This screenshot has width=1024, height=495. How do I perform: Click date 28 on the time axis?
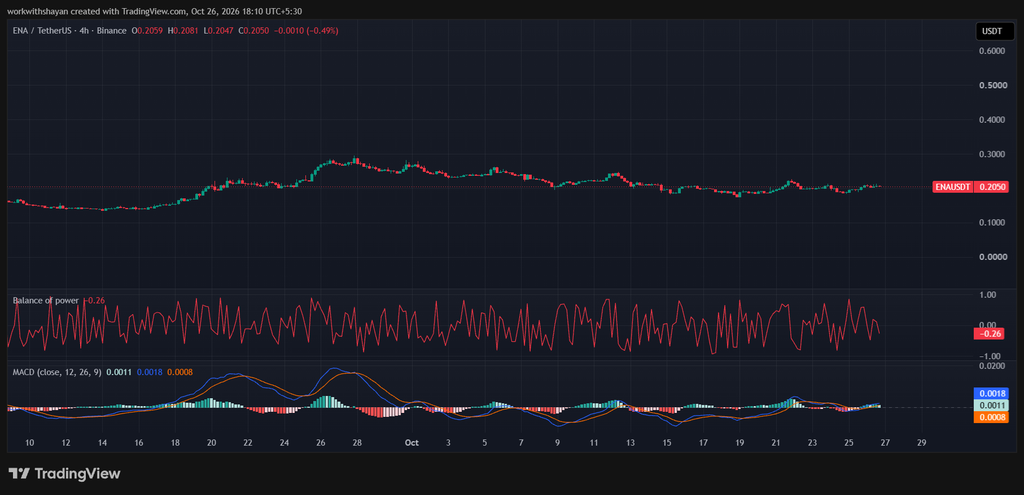357,442
